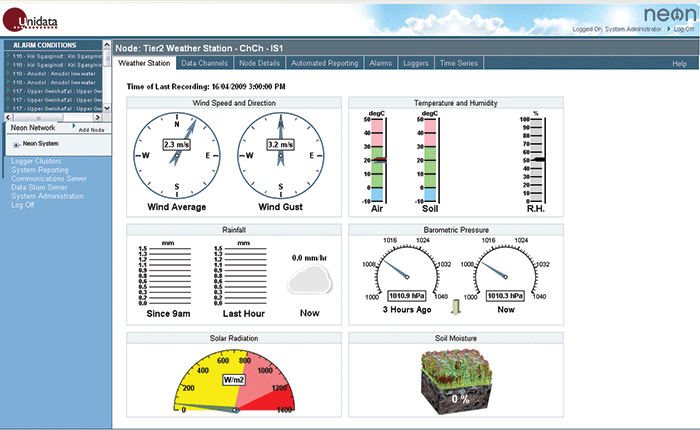Open the Time Series tab

pyautogui.click(x=460, y=63)
